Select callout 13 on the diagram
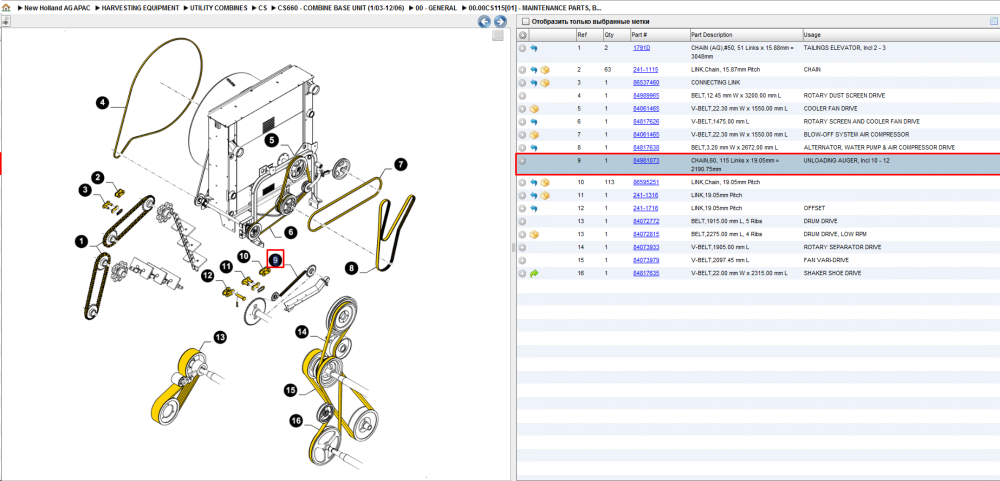This screenshot has height=481, width=1000. coord(219,337)
